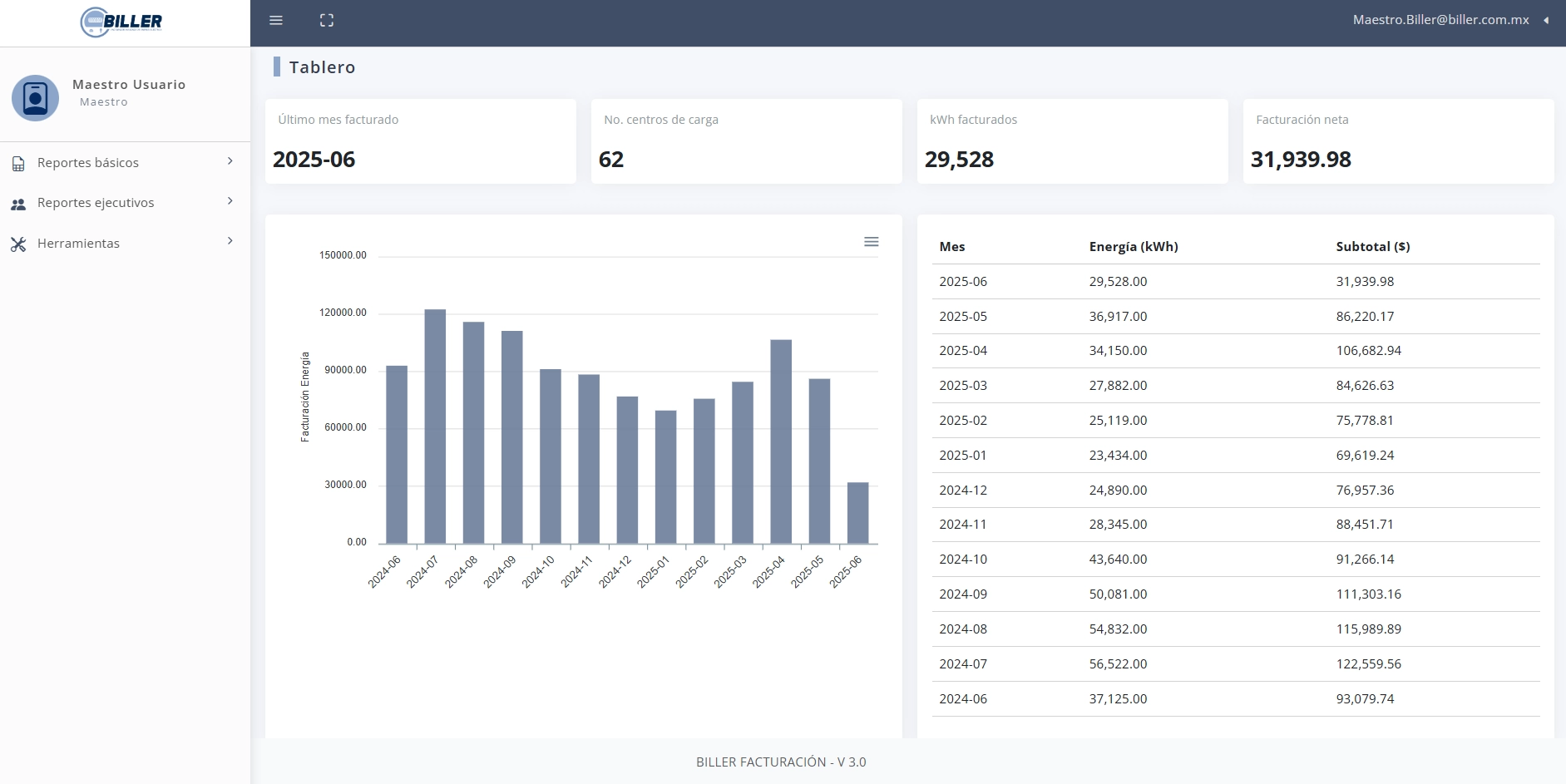Expand Herramientas chevron
The image size is (1566, 784).
(230, 241)
